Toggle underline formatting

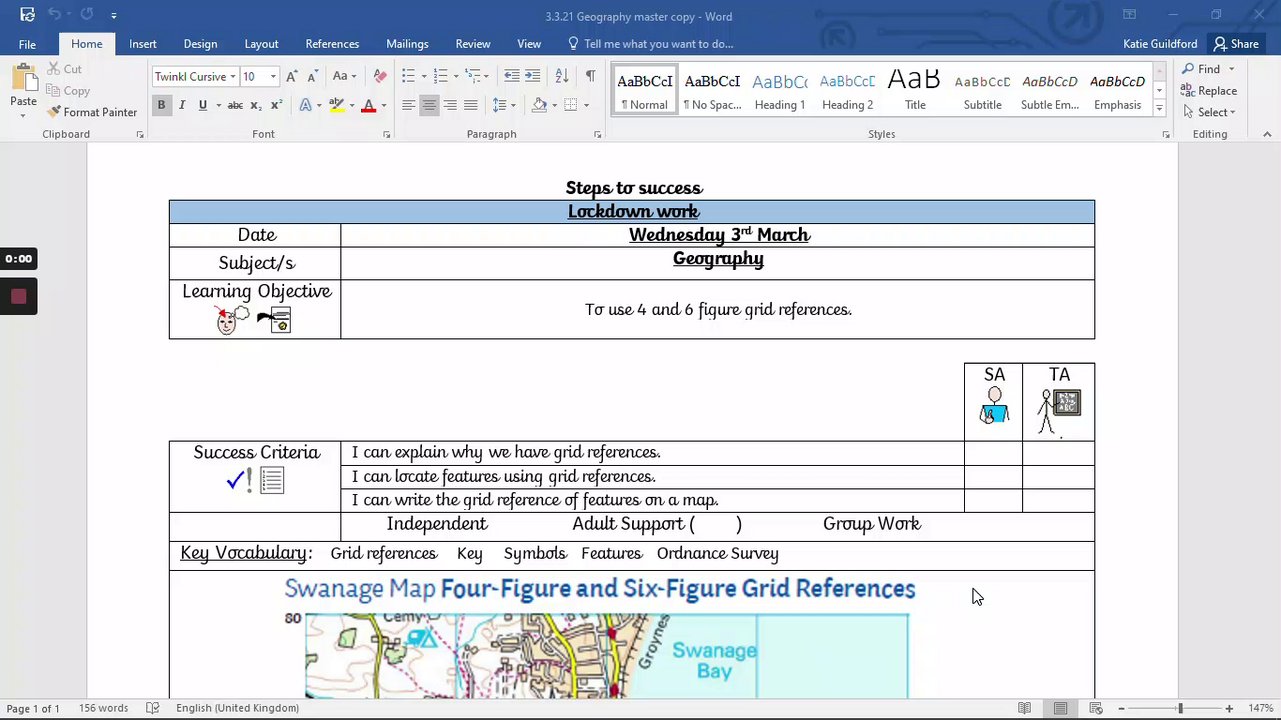(203, 105)
